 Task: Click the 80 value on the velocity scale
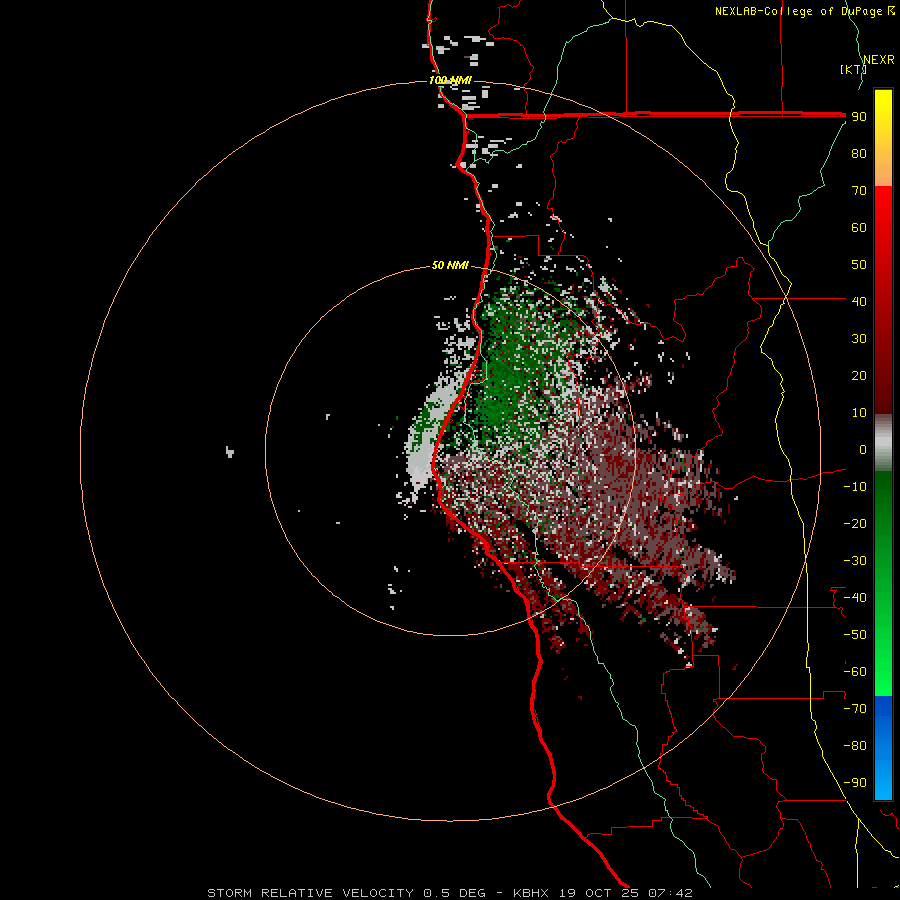pos(859,153)
